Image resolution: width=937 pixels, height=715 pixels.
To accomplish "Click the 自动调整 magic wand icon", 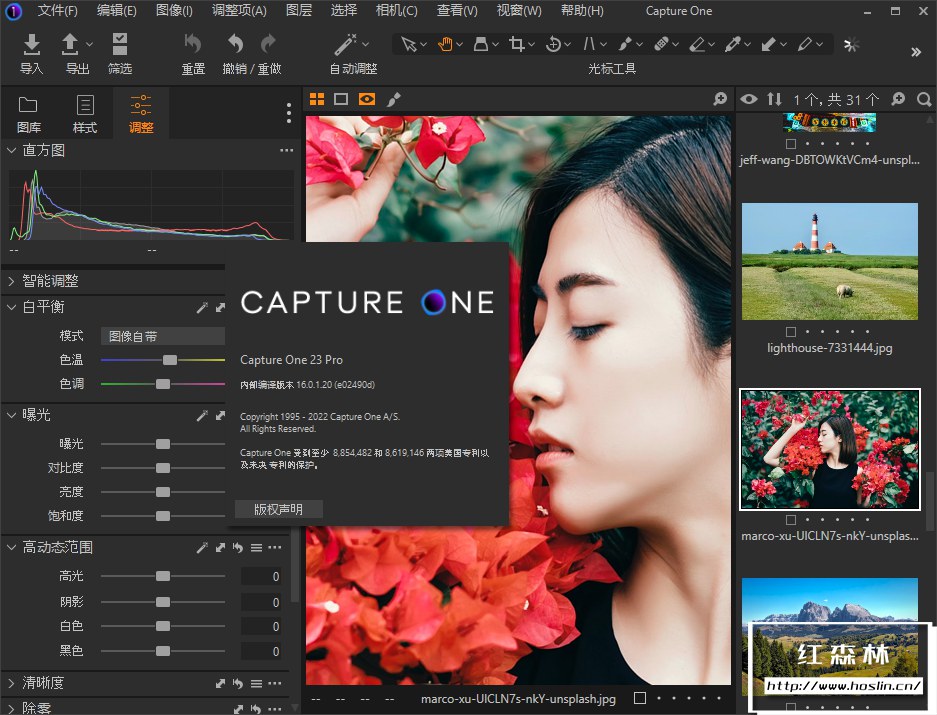I will [x=345, y=44].
